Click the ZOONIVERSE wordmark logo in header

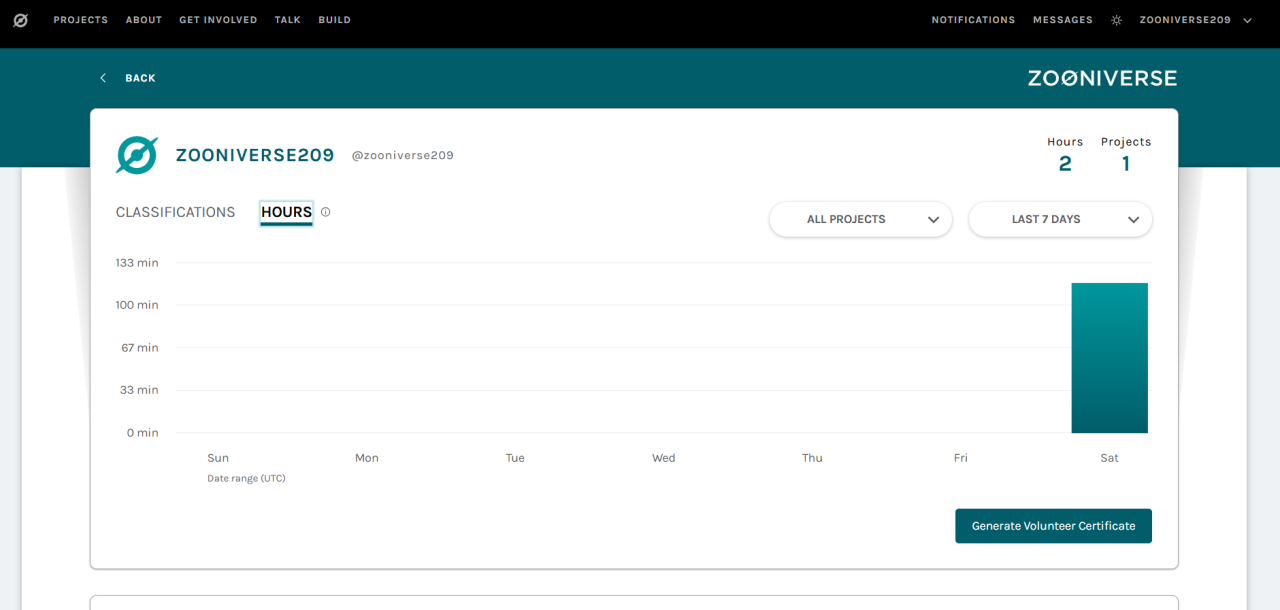1102,78
